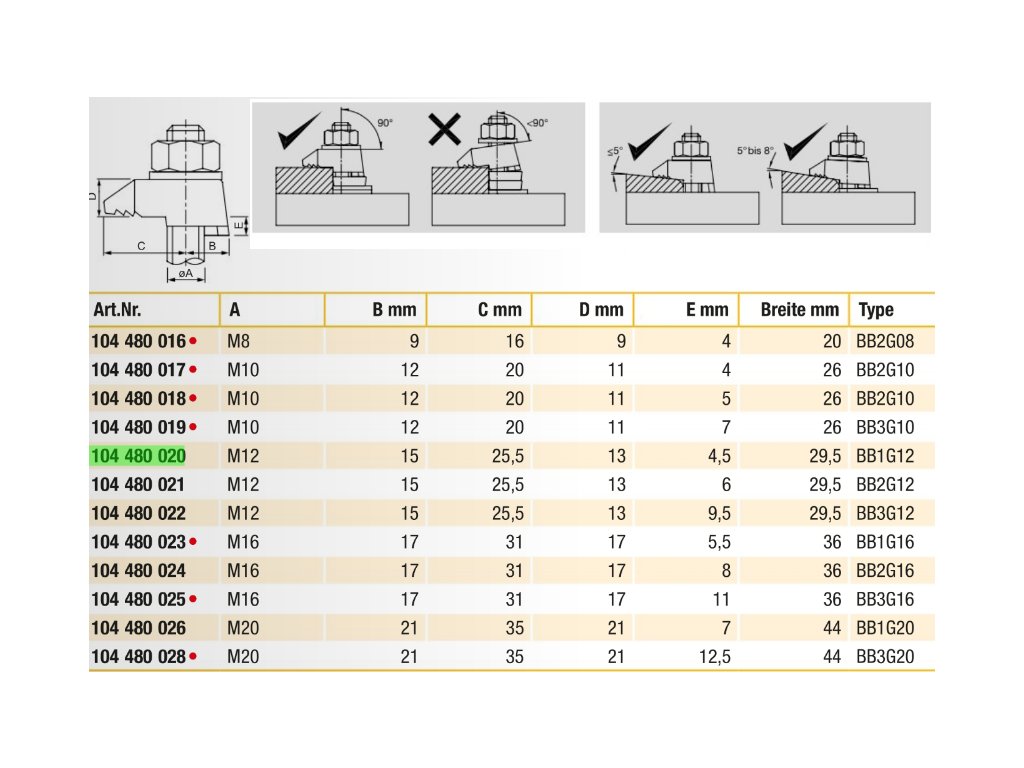Select article number 104 480 025
This screenshot has height=768, width=1024.
(138, 600)
